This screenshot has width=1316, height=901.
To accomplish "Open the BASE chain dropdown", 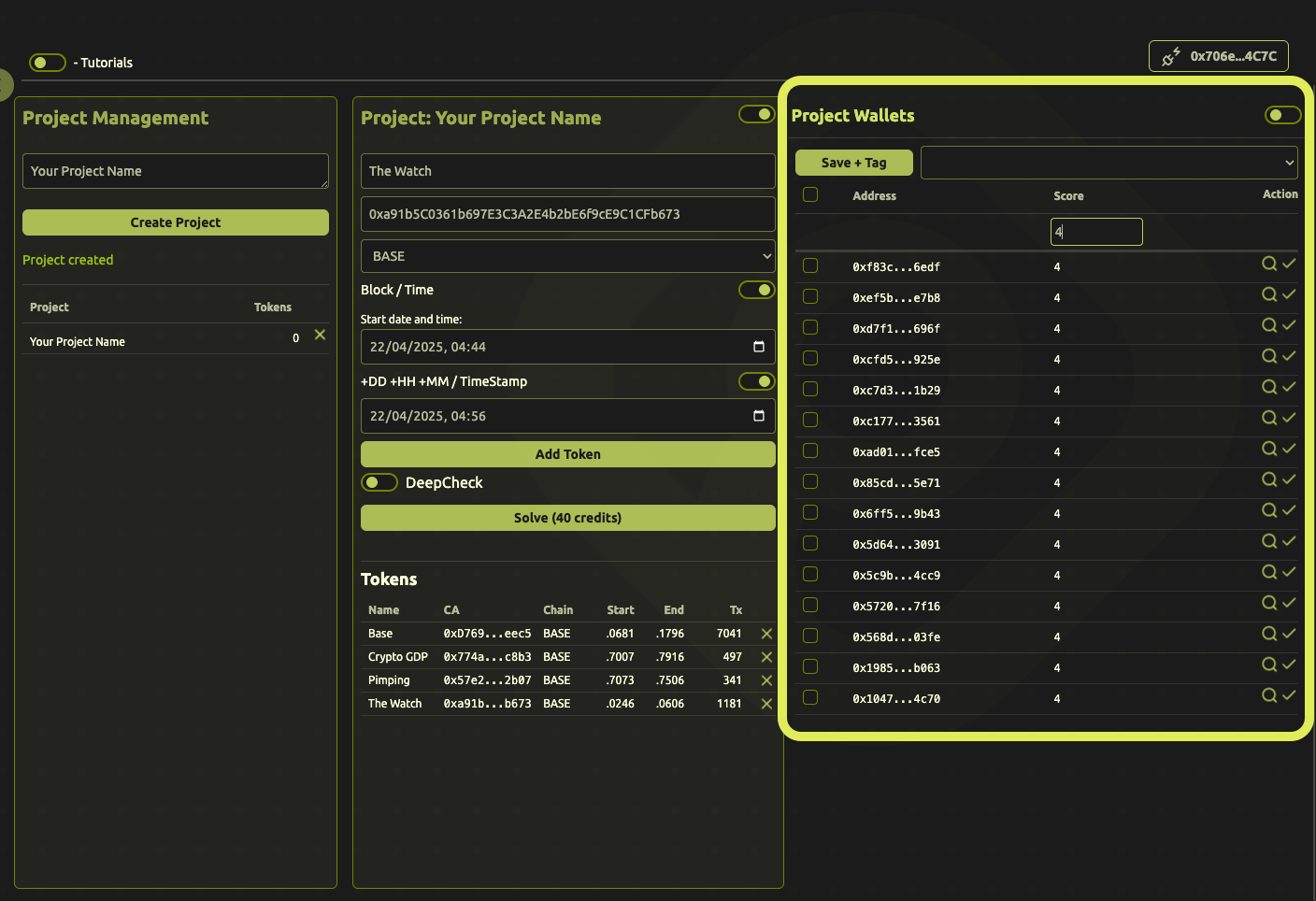I will click(567, 256).
